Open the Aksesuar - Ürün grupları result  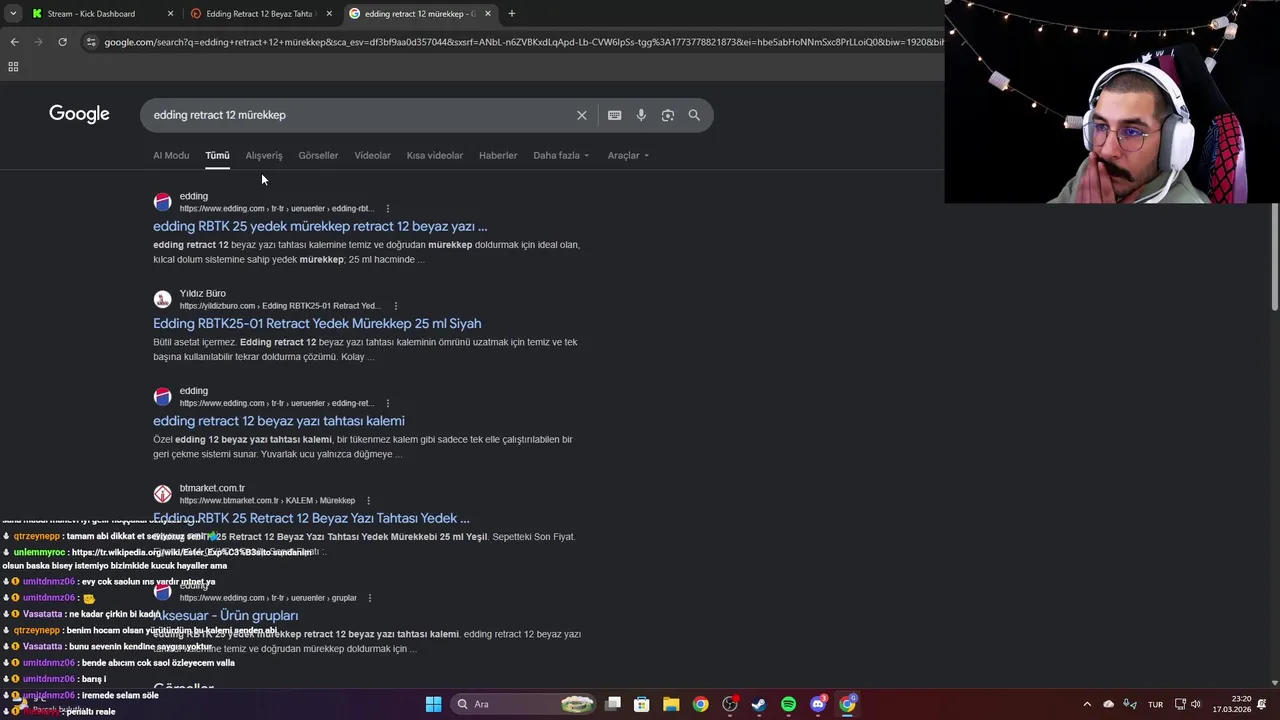[x=225, y=615]
